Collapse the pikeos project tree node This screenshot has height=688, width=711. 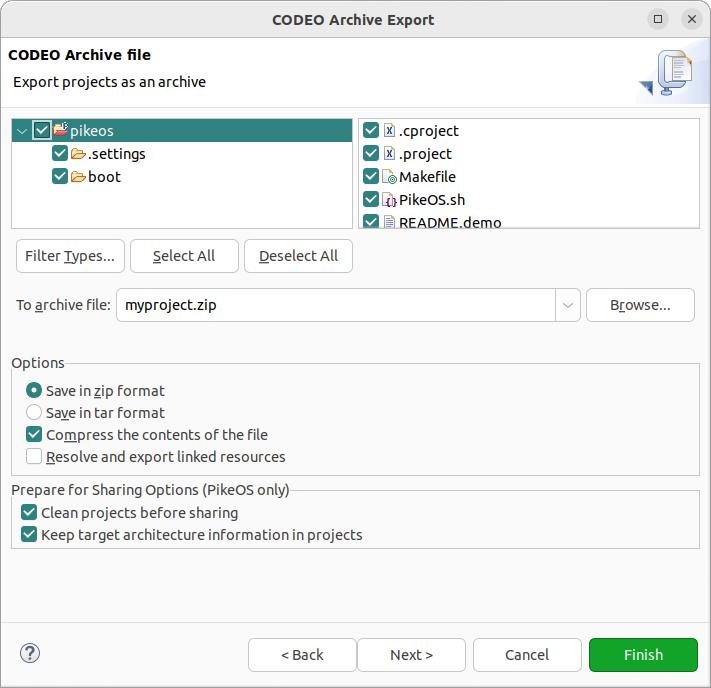[22, 131]
